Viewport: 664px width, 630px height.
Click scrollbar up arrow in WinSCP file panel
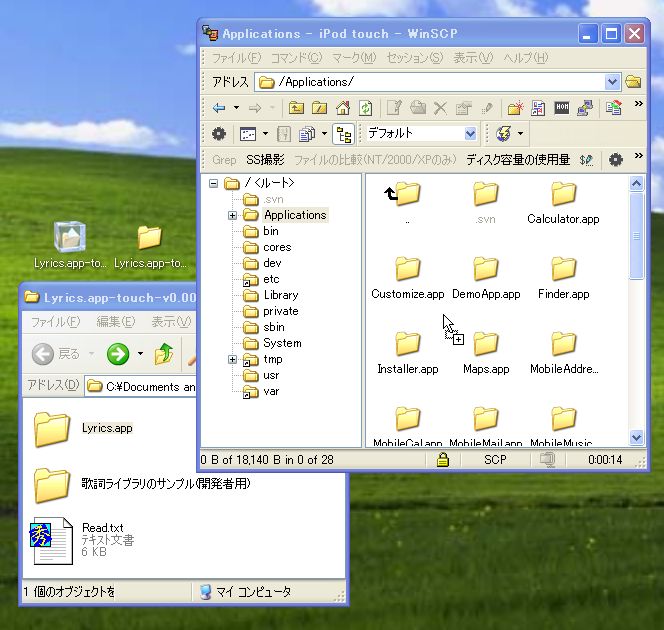636,183
